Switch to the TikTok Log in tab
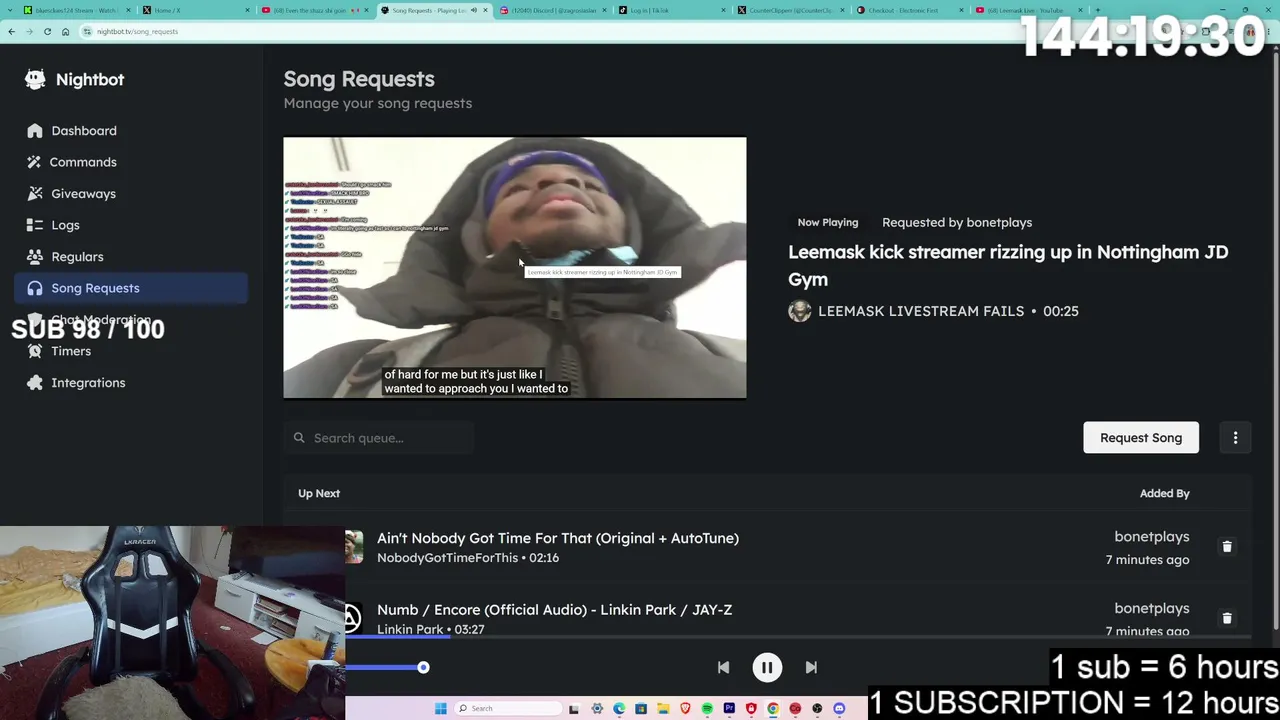1280x720 pixels. 672,10
